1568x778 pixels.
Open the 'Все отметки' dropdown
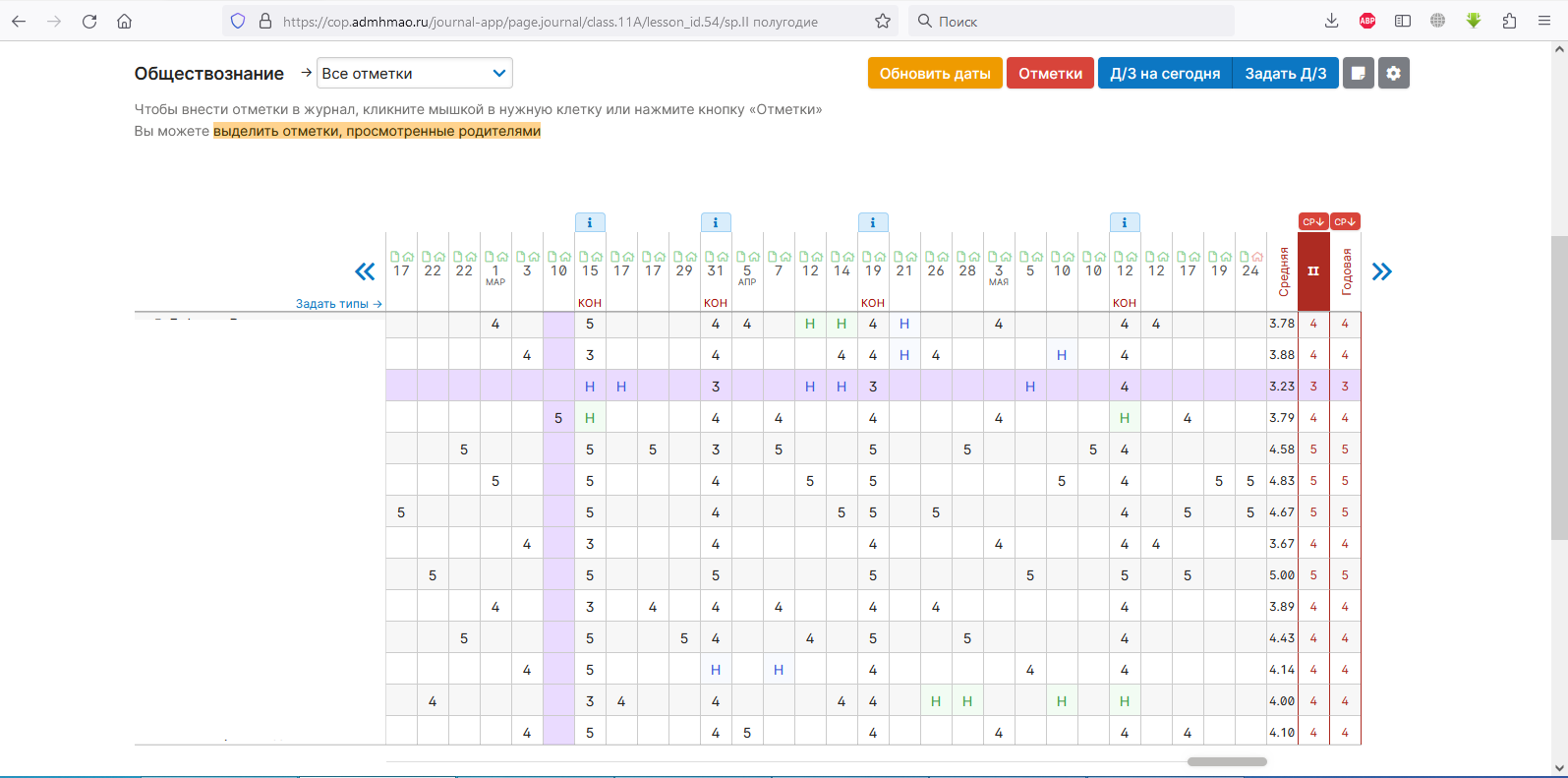[x=414, y=74]
